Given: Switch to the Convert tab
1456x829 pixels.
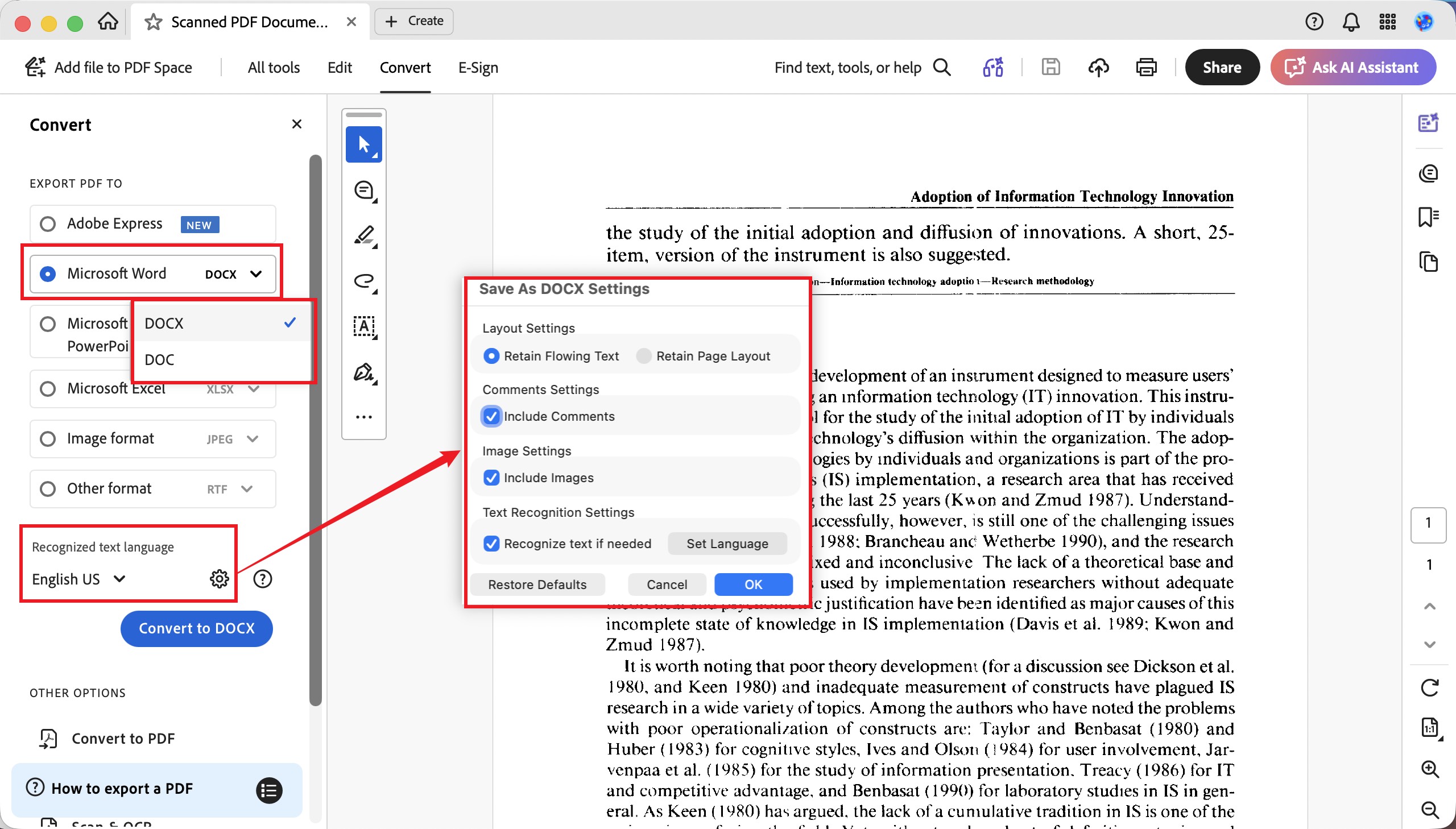Looking at the screenshot, I should pyautogui.click(x=405, y=67).
